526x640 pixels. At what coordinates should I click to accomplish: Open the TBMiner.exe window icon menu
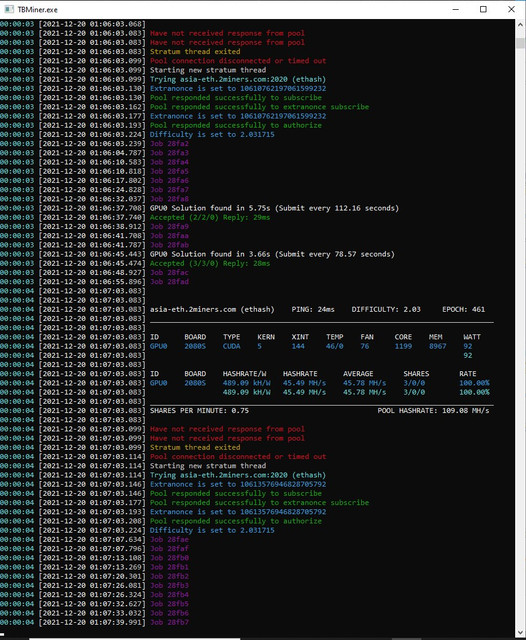tap(9, 9)
